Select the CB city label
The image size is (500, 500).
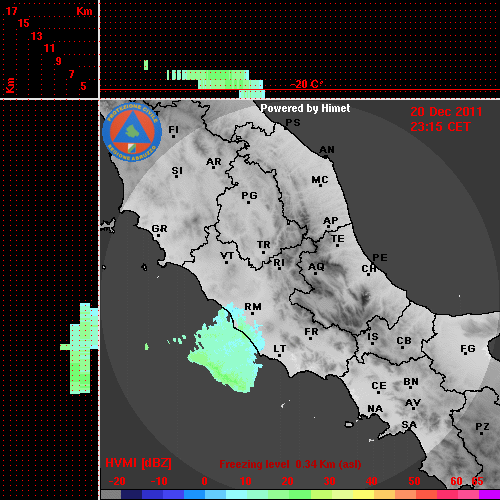pyautogui.click(x=404, y=341)
